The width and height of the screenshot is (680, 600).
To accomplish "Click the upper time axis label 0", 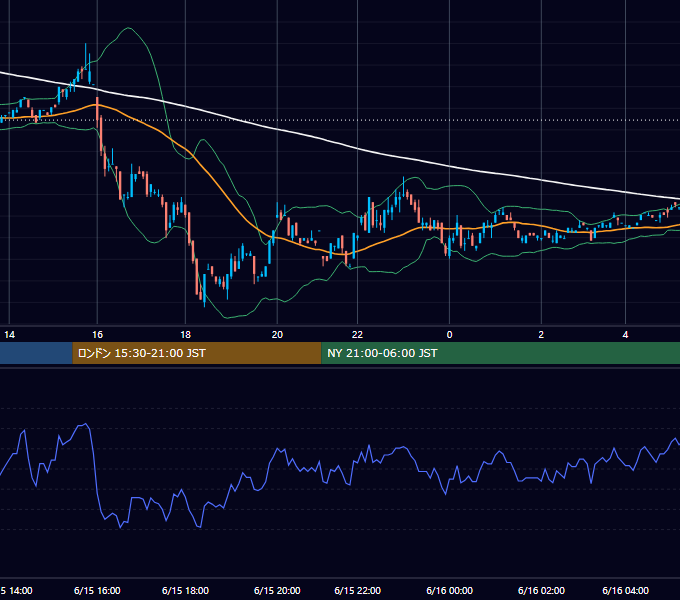I will (449, 335).
